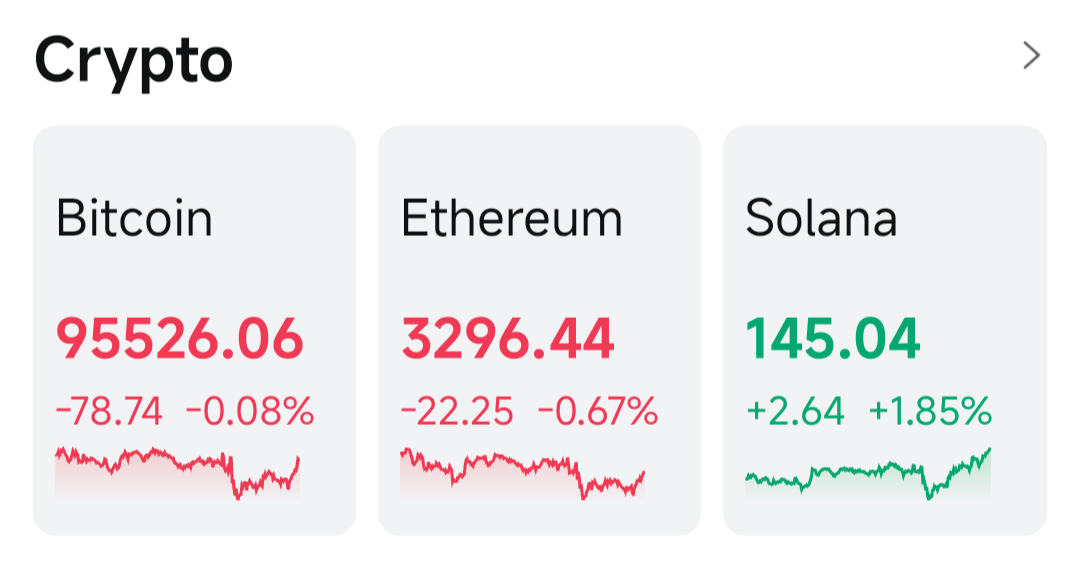Open the Bitcoin card title

pos(134,218)
